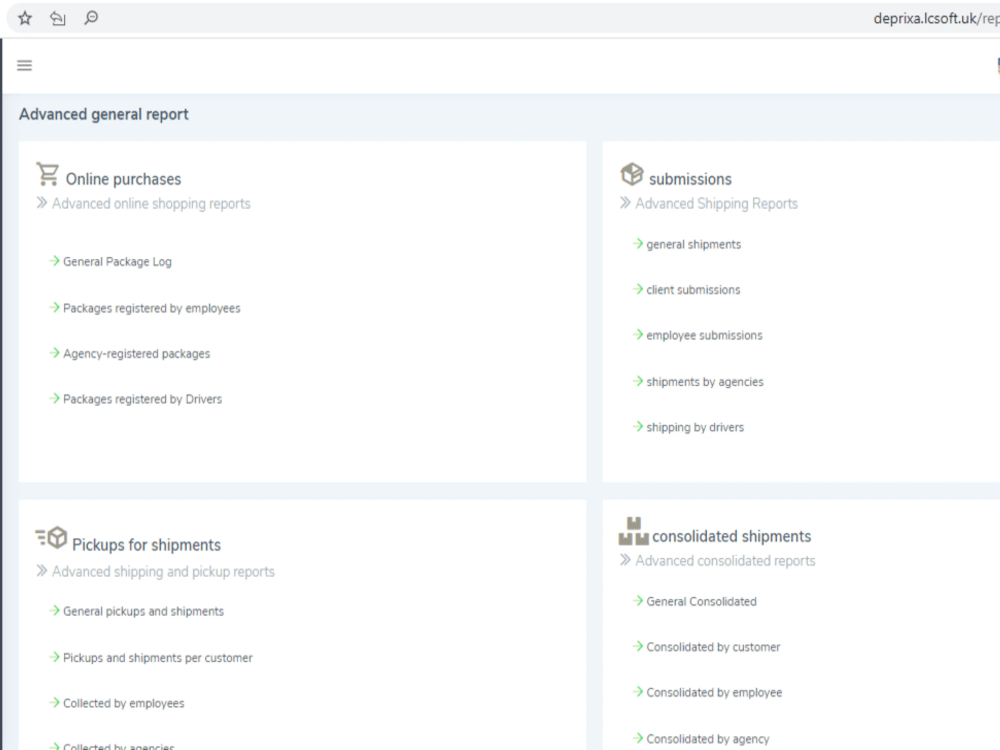Open Consolidated by customer report
This screenshot has height=750, width=1000.
713,647
